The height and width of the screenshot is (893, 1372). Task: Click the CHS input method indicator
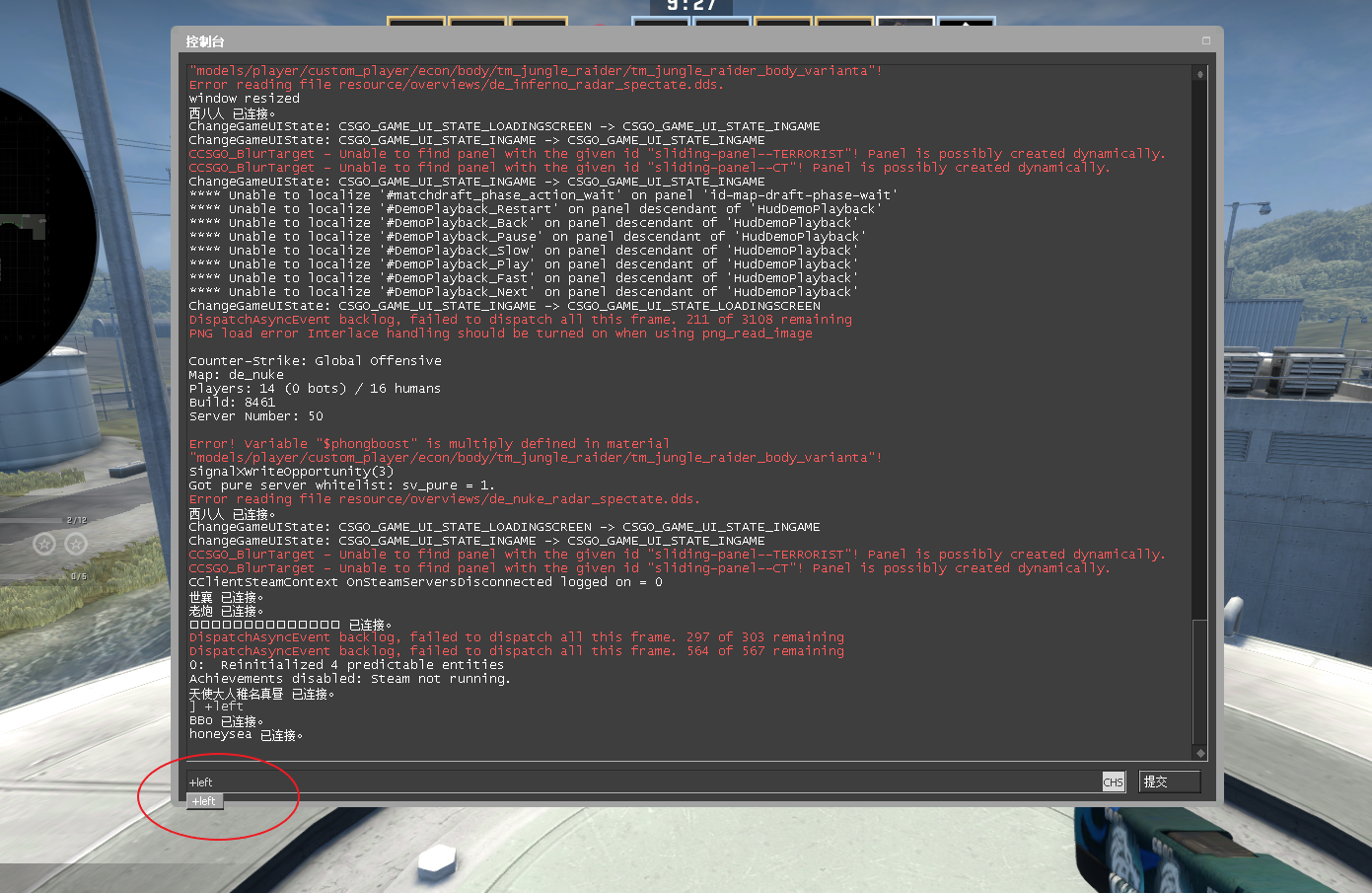point(1113,781)
